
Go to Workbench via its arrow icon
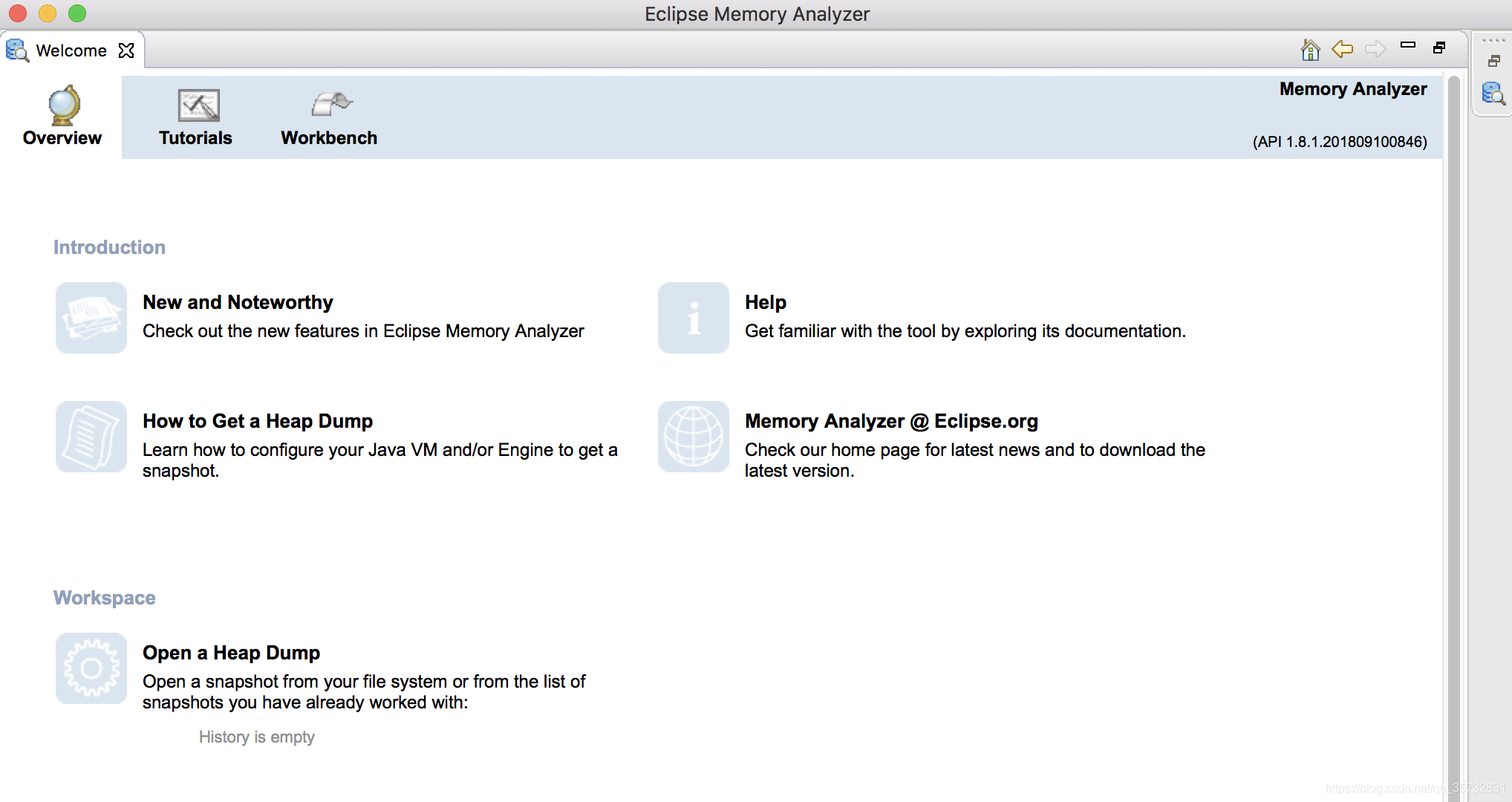pyautogui.click(x=331, y=104)
